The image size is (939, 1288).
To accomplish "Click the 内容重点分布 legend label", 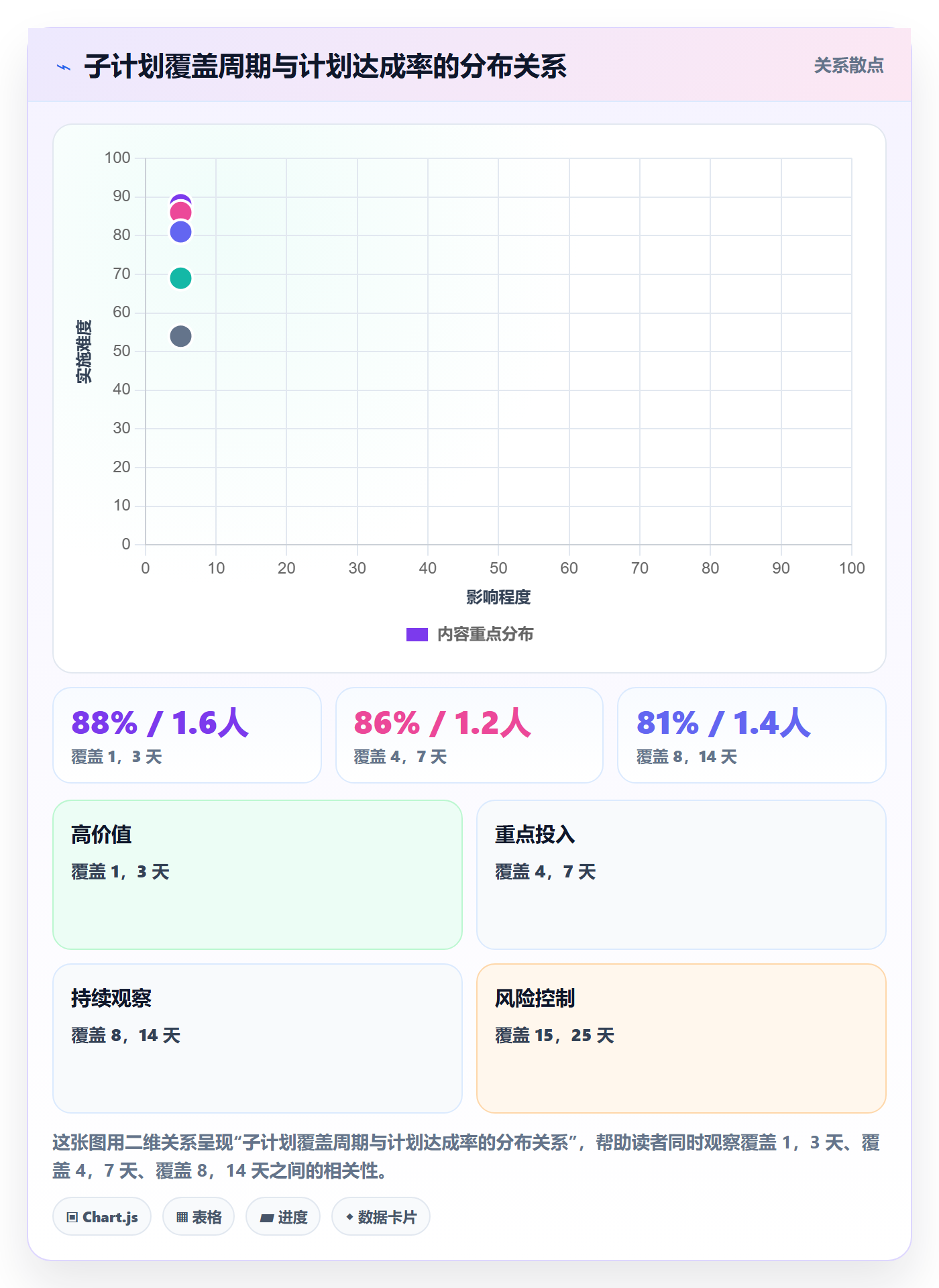I will coord(485,635).
